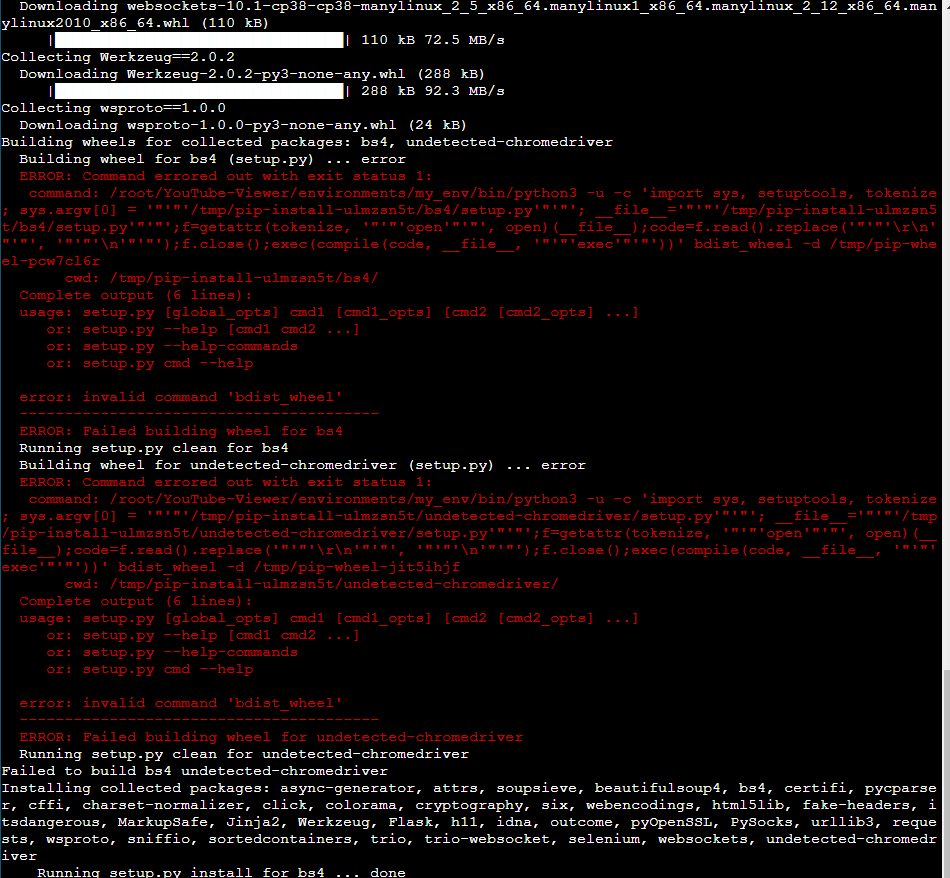The image size is (950, 878).
Task: Click 'cwd: /tmp/pip-install-ulmzsn5t/bs4/' line
Action: (x=222, y=278)
